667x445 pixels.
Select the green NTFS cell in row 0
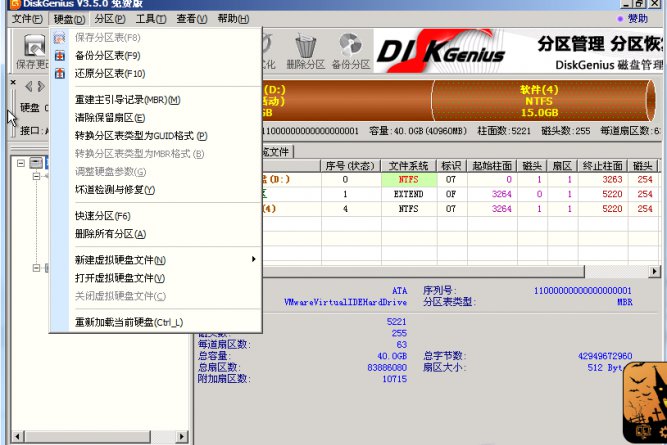(409, 180)
